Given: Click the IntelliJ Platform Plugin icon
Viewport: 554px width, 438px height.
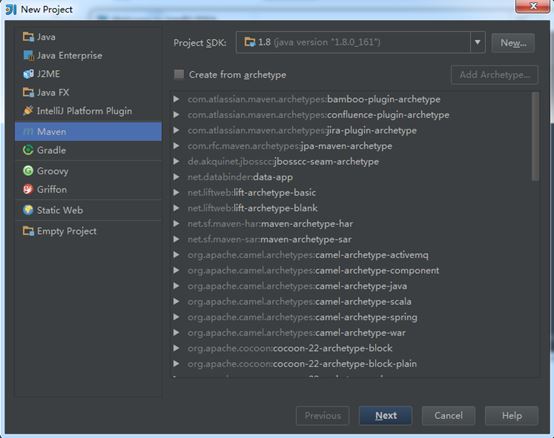Looking at the screenshot, I should tap(28, 111).
